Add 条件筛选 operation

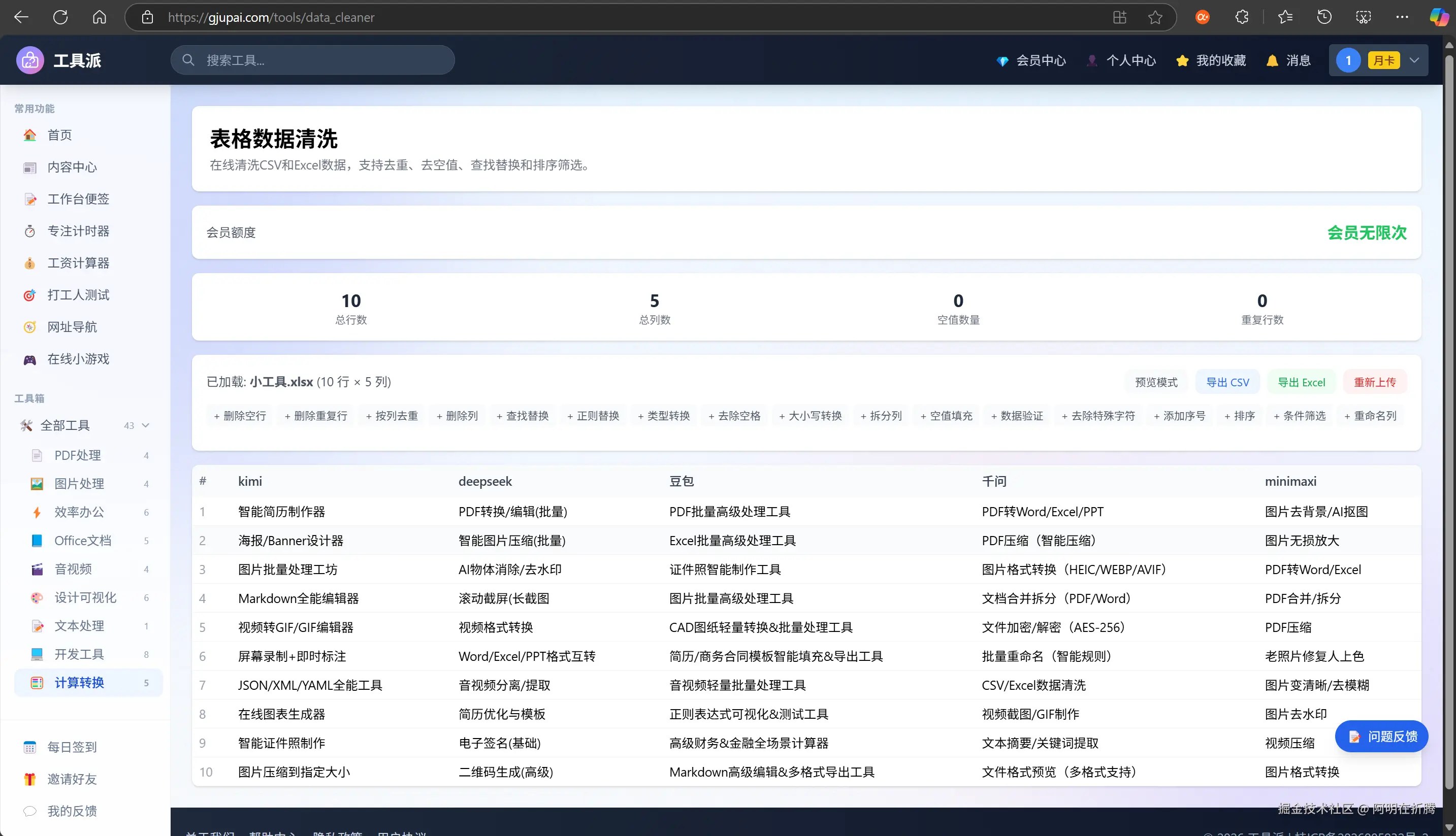1300,416
